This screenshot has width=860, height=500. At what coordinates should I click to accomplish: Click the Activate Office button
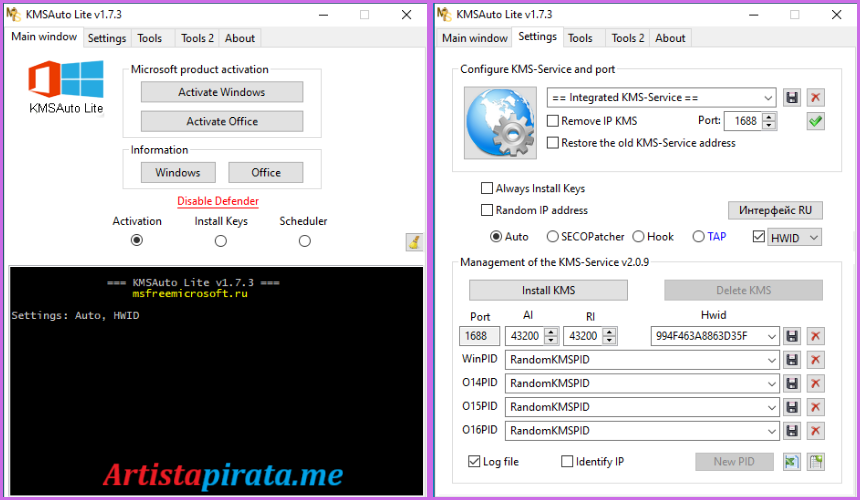(222, 121)
